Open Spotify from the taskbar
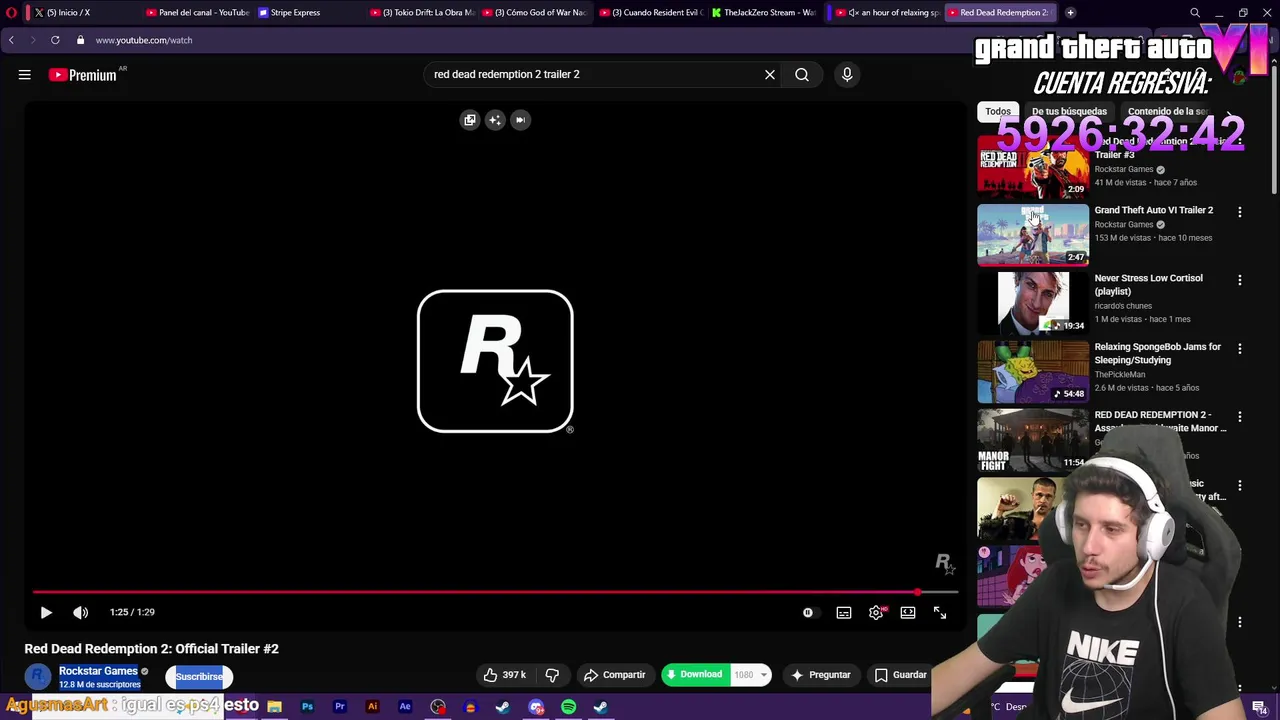1280x720 pixels. [568, 707]
